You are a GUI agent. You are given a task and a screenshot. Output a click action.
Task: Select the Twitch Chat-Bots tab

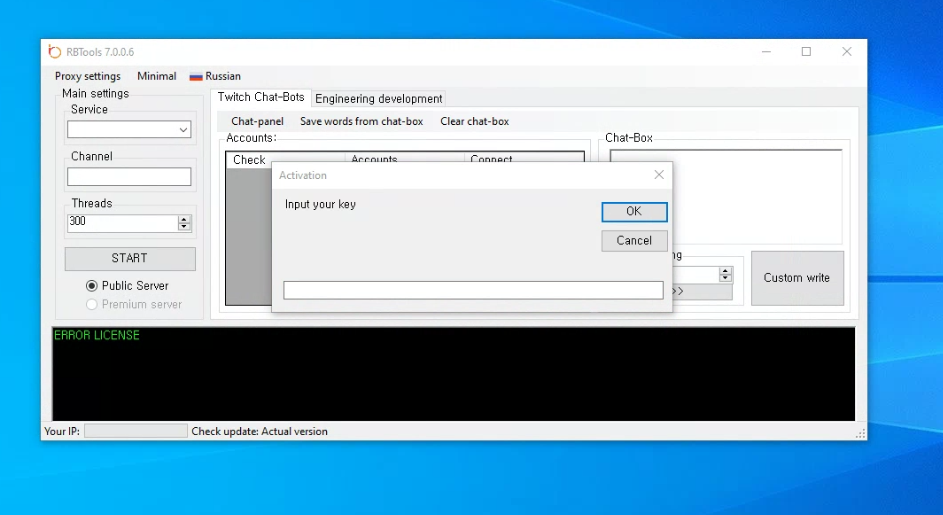[x=261, y=97]
